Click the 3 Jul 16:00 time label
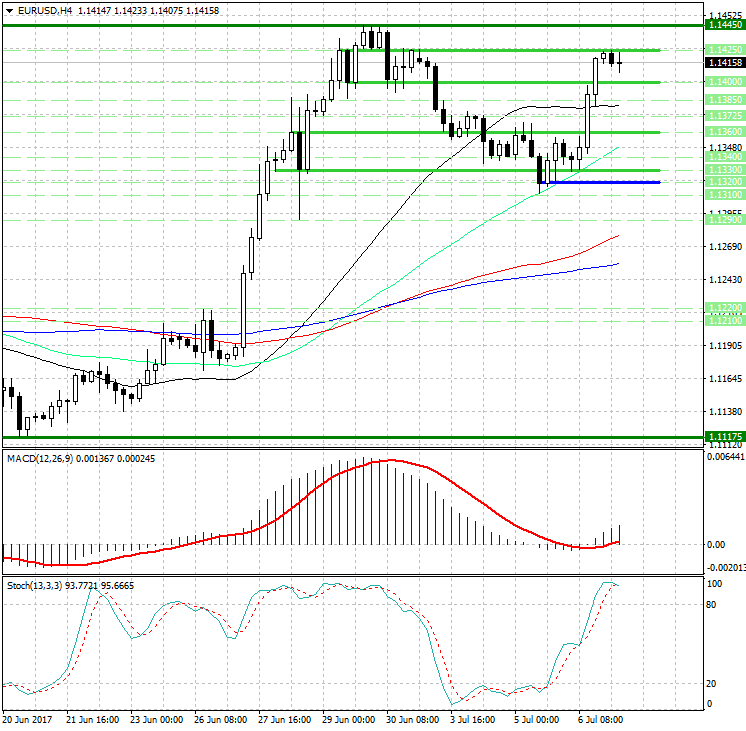Viewport: 746px width, 731px height. pos(475,718)
